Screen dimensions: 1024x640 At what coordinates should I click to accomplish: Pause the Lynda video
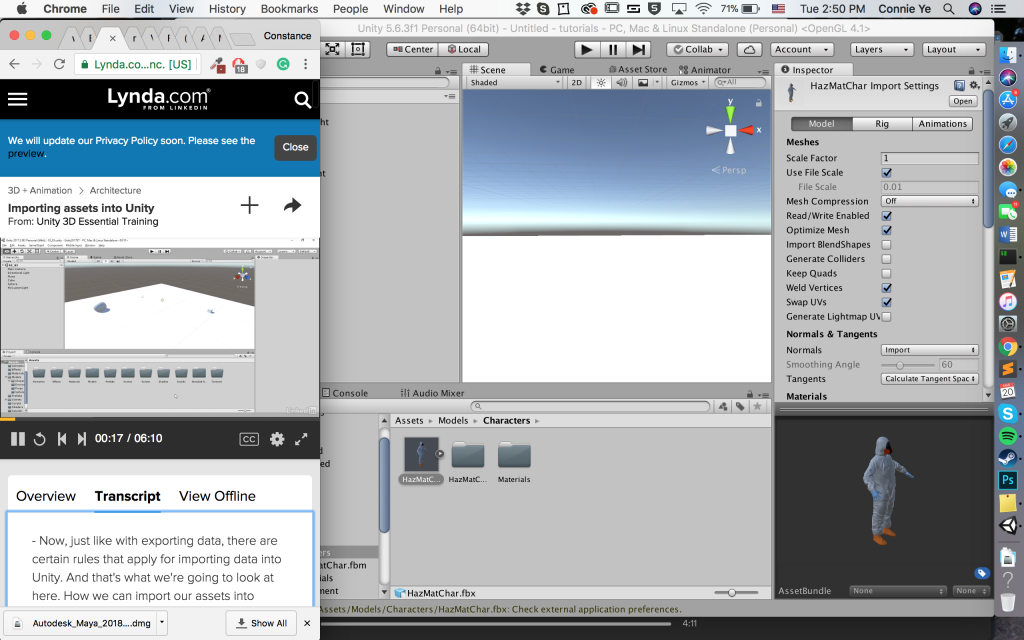(18, 439)
